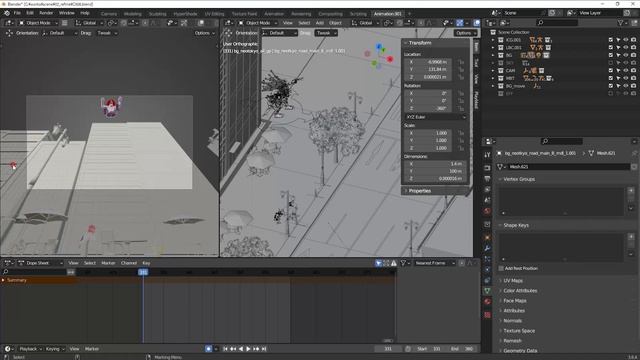Expand the Face Maps panel
Viewport: 640px width, 360px height.
[x=515, y=301]
